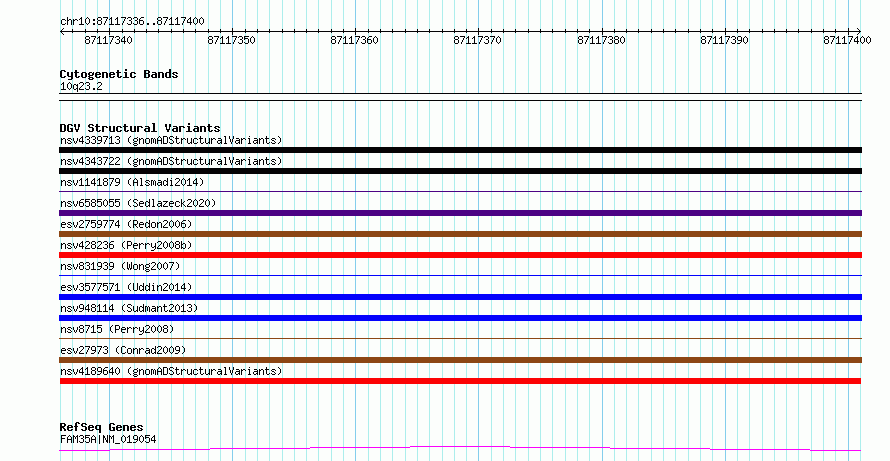Click the red bar for nsv428236
The image size is (890, 461).
click(460, 255)
